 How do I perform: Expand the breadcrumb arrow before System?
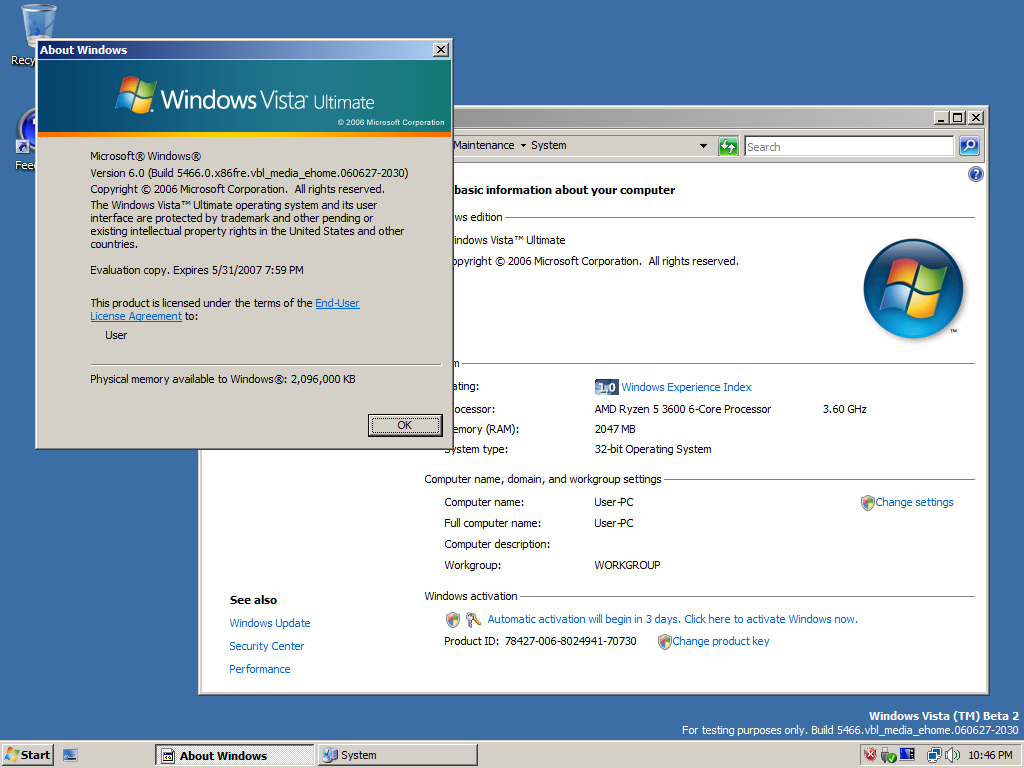522,146
